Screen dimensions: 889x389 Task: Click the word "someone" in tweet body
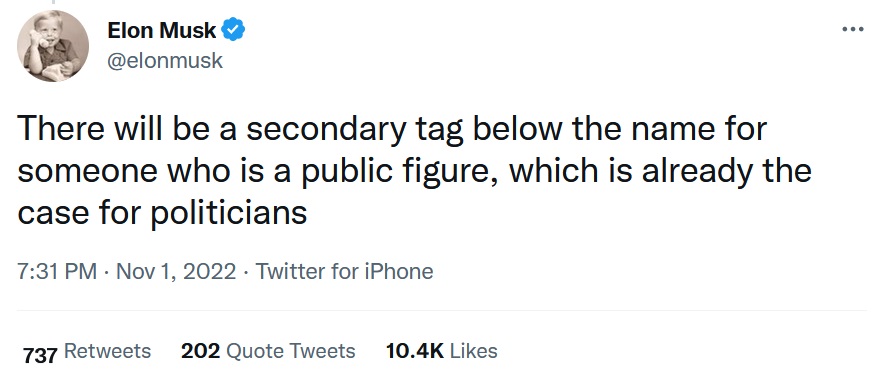point(87,171)
